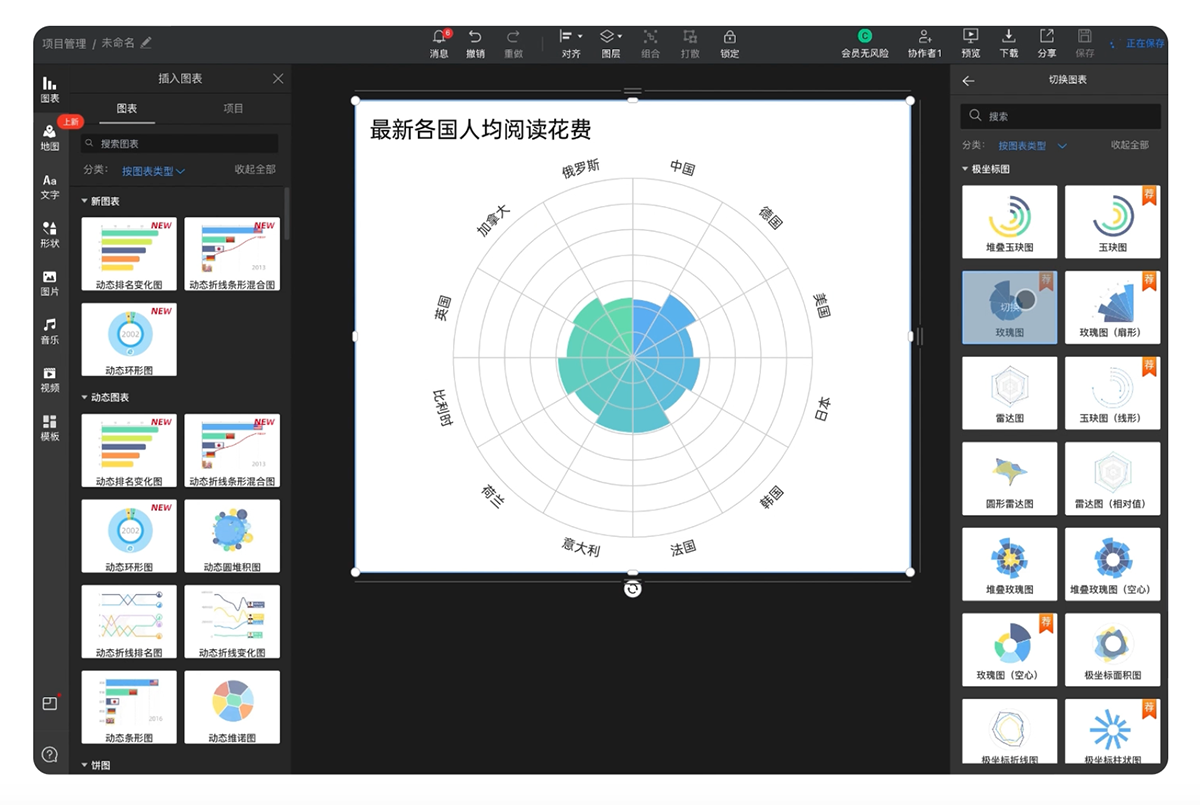The width and height of the screenshot is (1200, 805).
Task: Open left panel 按图表类型 category dropdown
Action: (153, 171)
